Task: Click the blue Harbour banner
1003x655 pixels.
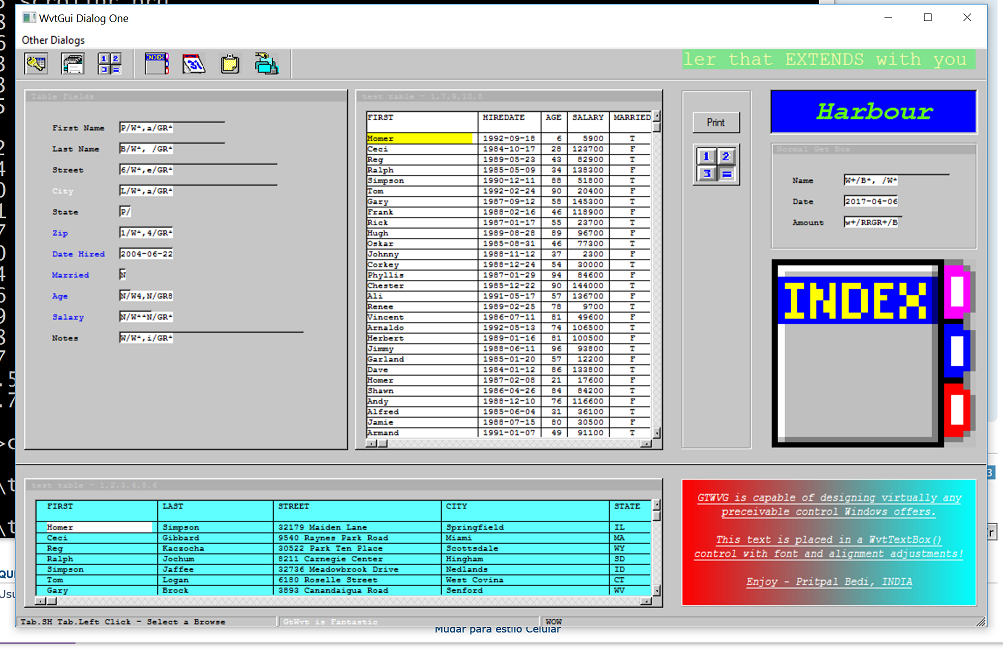Action: [x=872, y=112]
